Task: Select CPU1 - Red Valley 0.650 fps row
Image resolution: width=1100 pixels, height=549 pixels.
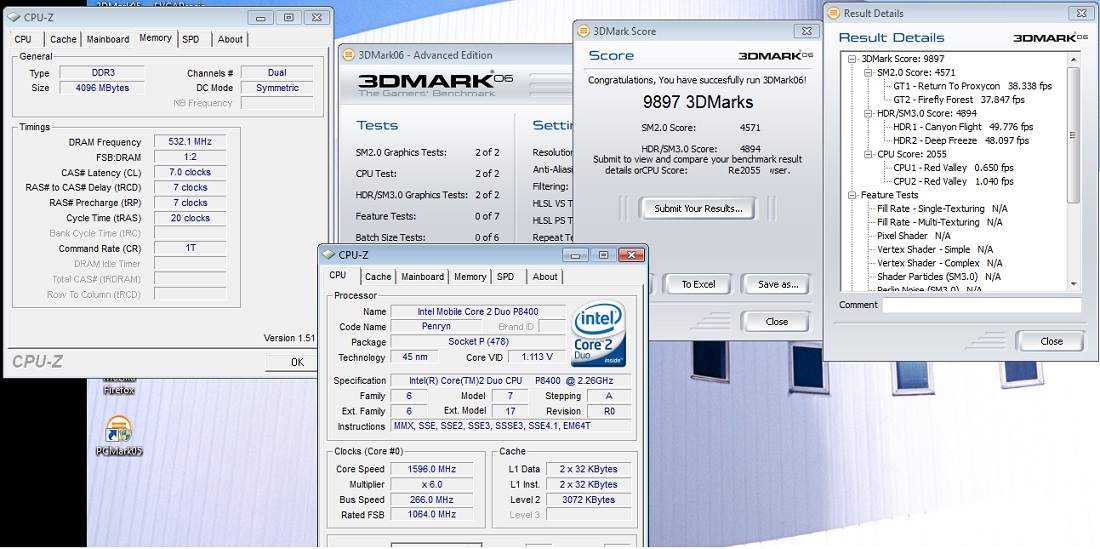Action: pyautogui.click(x=953, y=168)
